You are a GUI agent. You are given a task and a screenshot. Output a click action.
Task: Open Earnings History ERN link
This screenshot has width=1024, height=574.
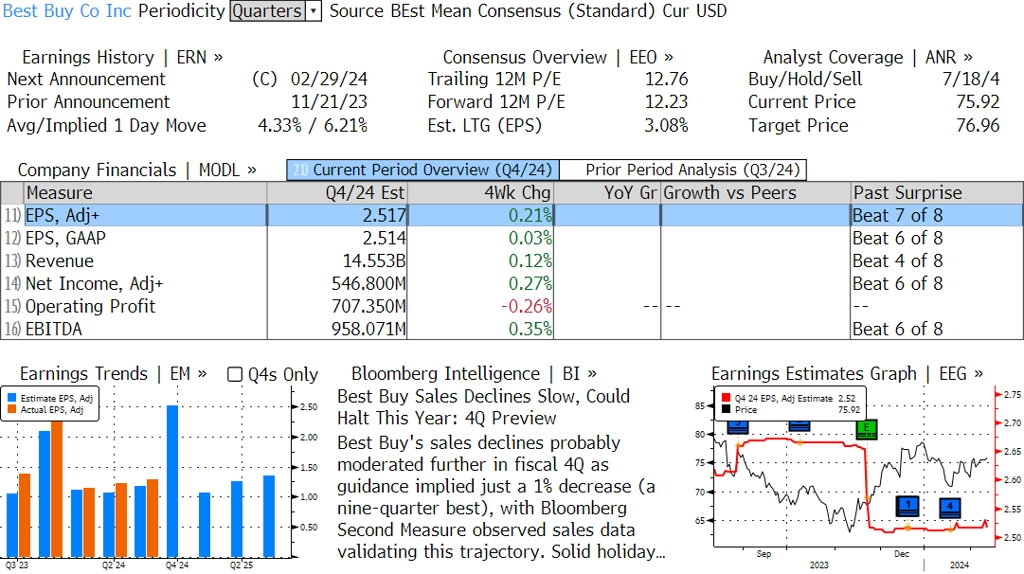pyautogui.click(x=122, y=57)
